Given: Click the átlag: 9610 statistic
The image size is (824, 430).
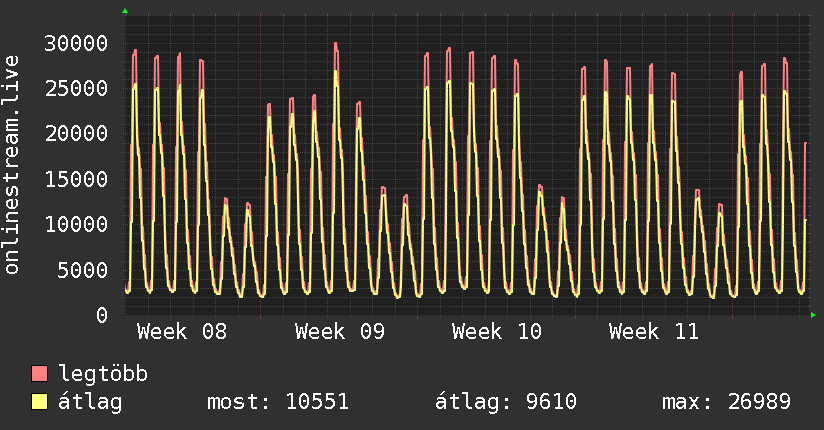Looking at the screenshot, I should (x=505, y=402).
